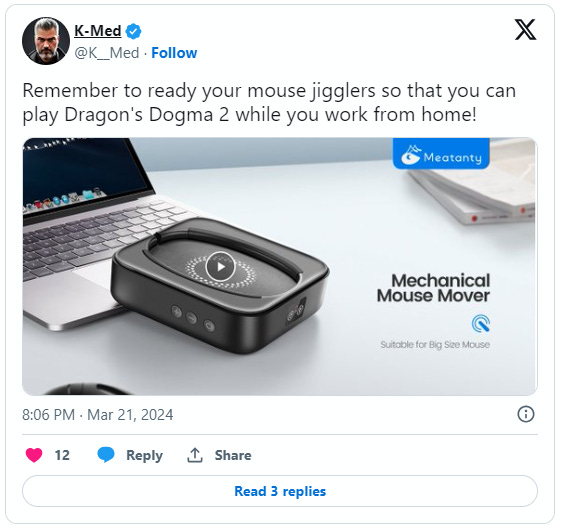562x531 pixels.
Task: Play the mouse mover video
Action: click(x=220, y=267)
